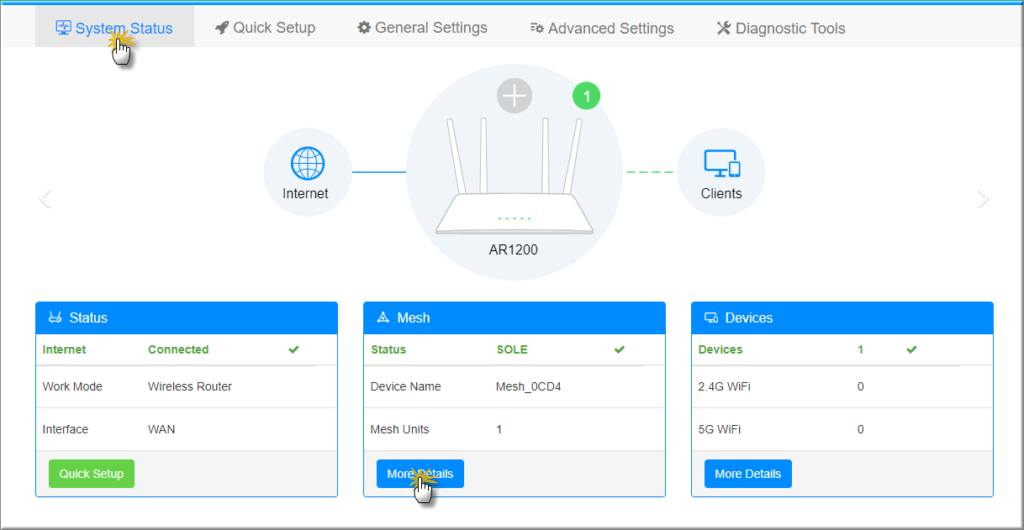This screenshot has width=1024, height=530.
Task: Click the Devices panel header icon
Action: pyautogui.click(x=710, y=318)
